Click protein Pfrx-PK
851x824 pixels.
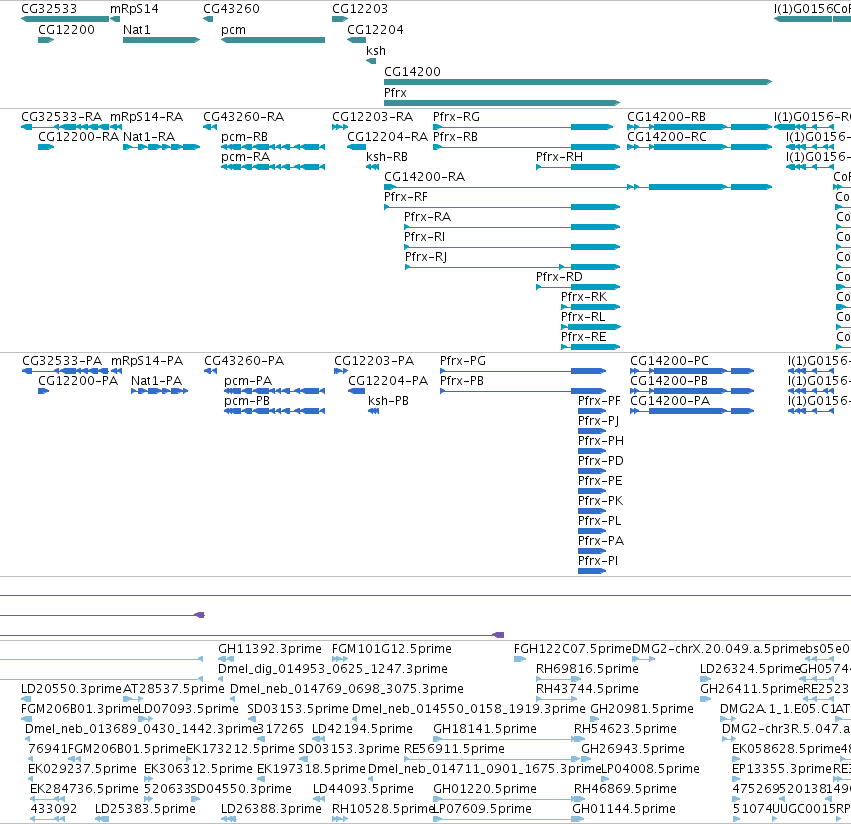click(592, 511)
